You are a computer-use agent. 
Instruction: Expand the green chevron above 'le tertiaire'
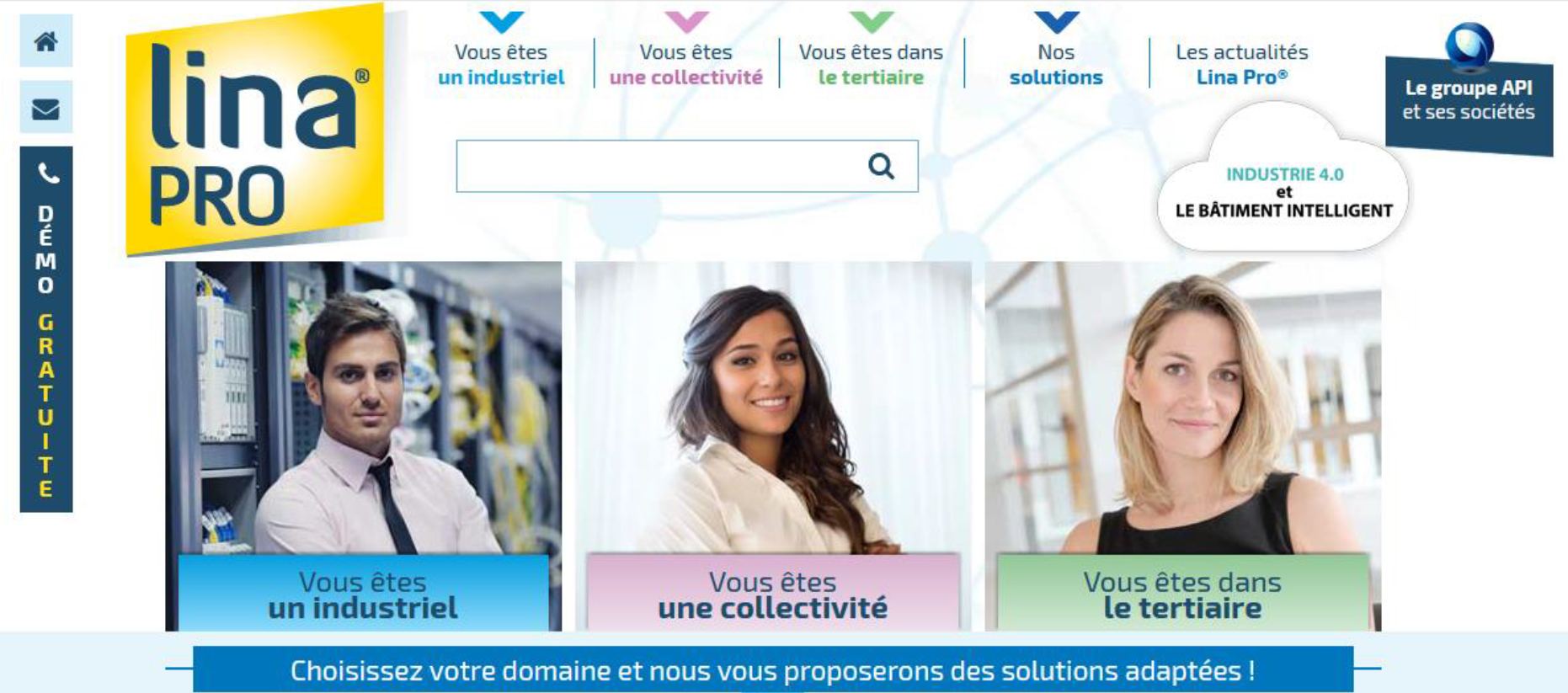point(872,21)
